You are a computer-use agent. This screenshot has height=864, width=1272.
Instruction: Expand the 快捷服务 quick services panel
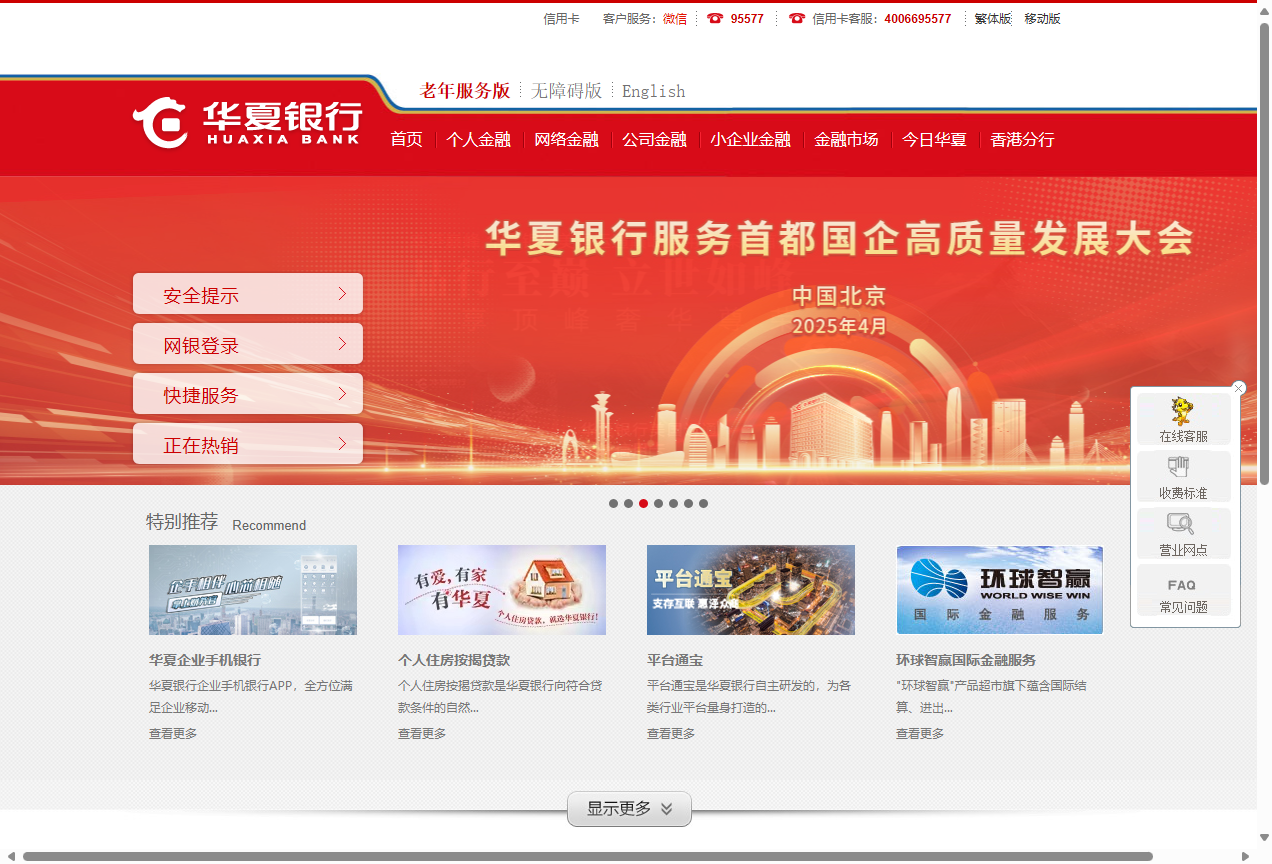tap(248, 395)
